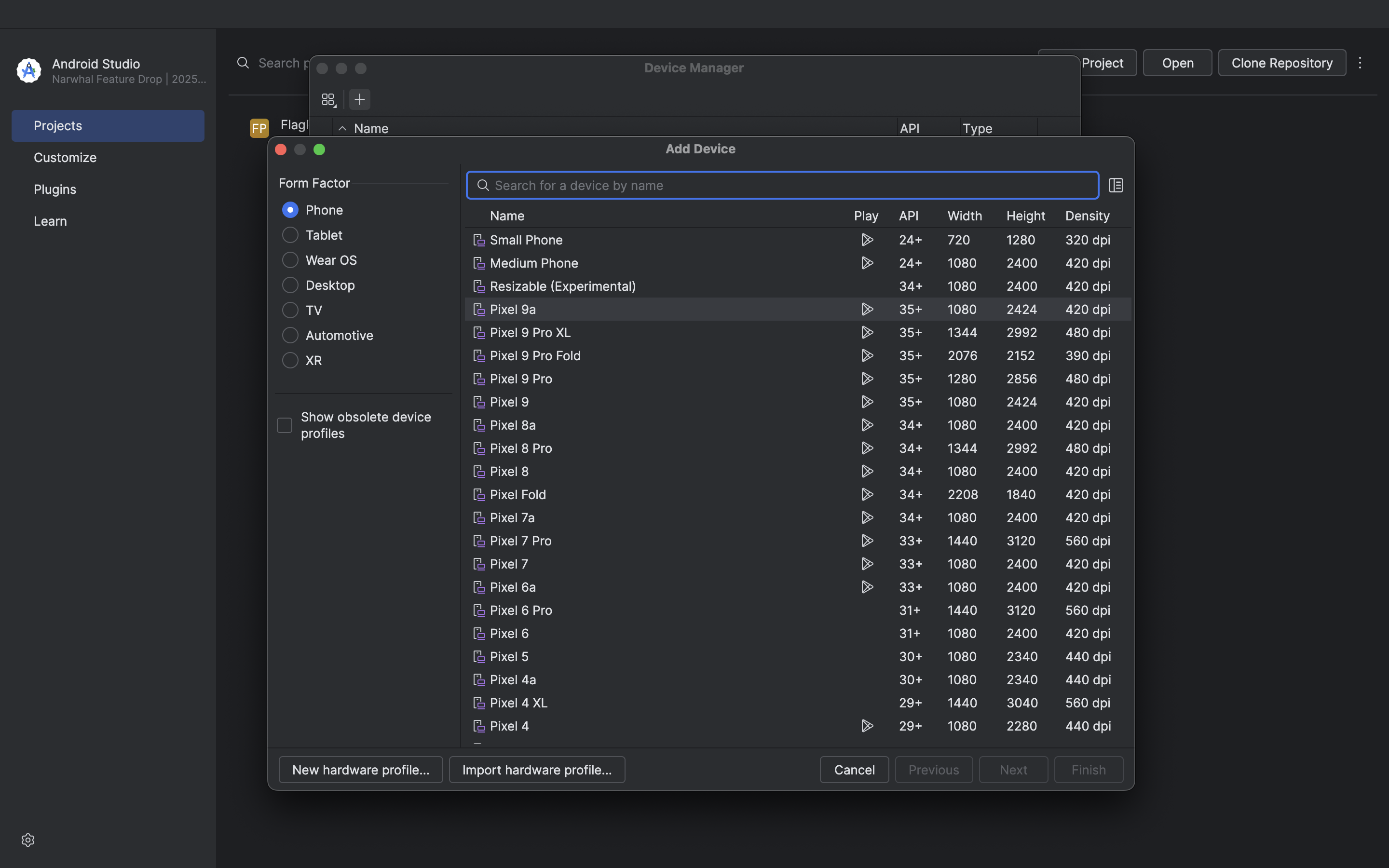Click the device icon beside Pixel 6 Pro
1389x868 pixels.
coord(479,610)
